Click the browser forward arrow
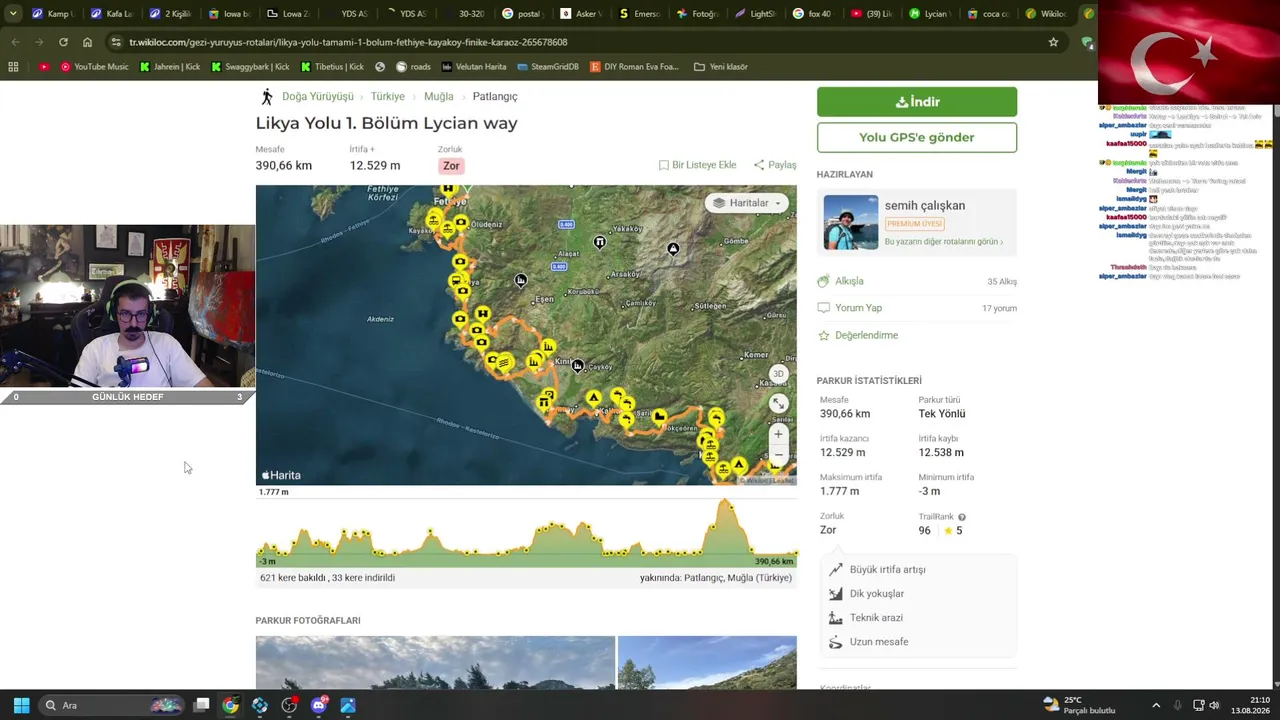 (39, 42)
